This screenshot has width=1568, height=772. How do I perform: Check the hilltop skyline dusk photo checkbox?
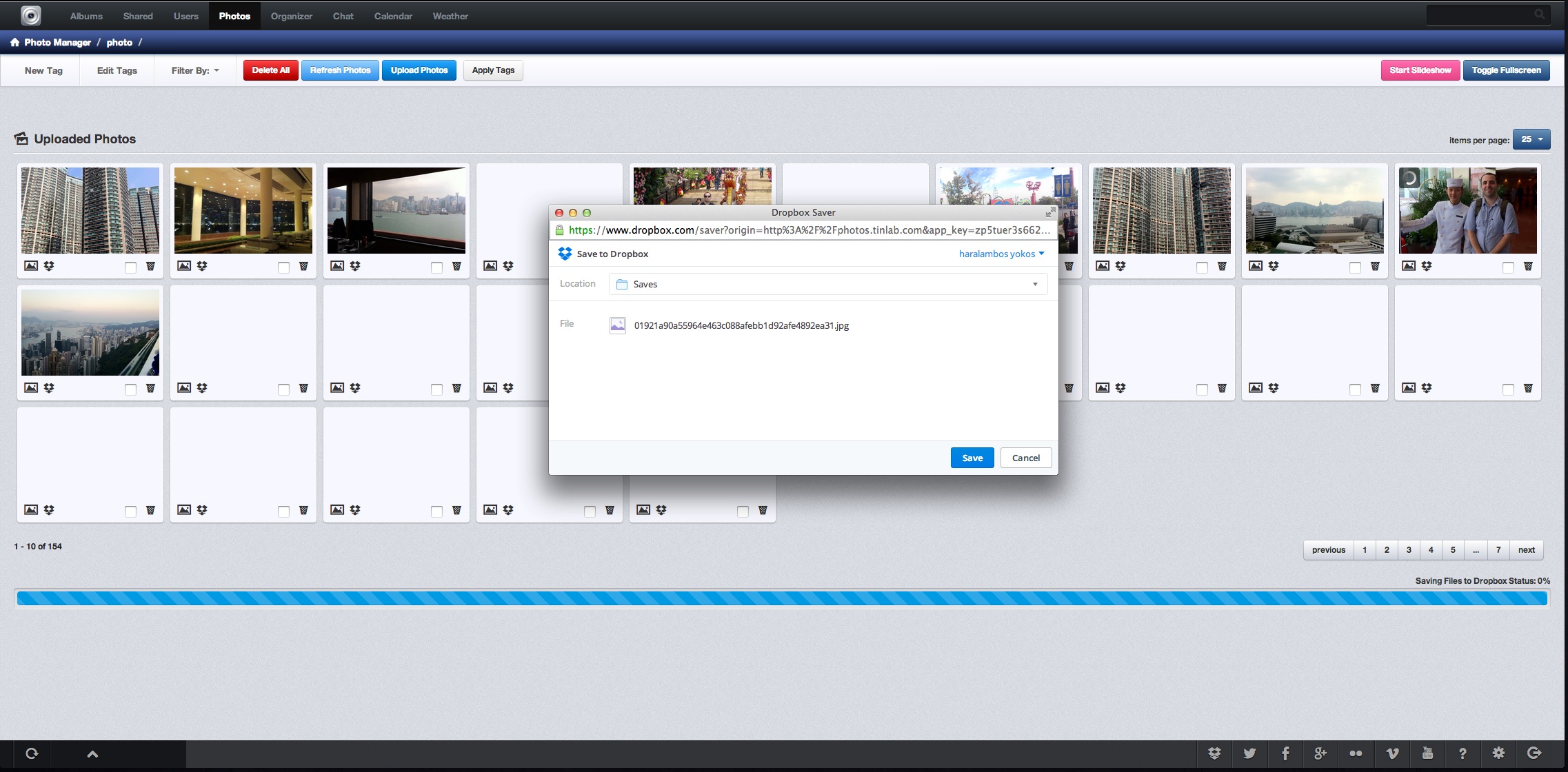(130, 389)
